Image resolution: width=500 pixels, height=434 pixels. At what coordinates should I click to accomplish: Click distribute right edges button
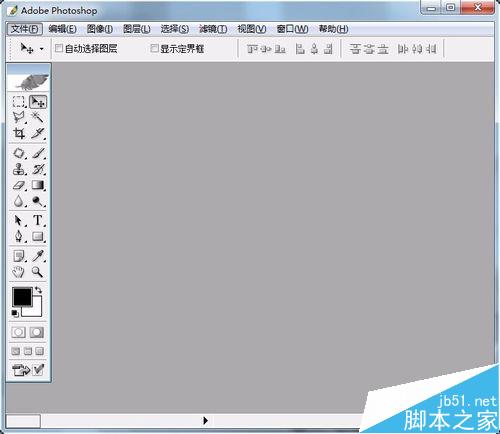431,49
